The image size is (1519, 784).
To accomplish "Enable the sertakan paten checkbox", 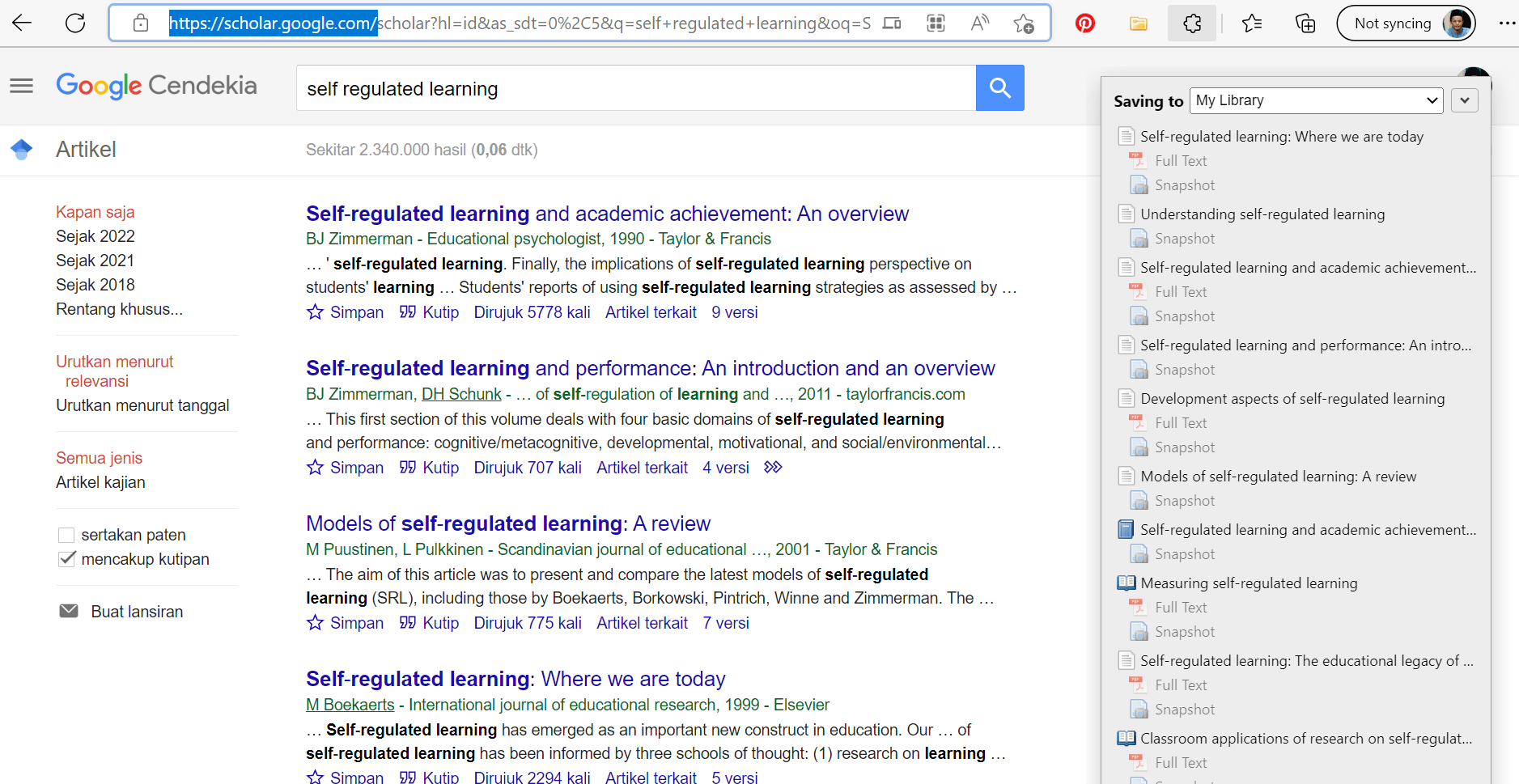I will (66, 535).
